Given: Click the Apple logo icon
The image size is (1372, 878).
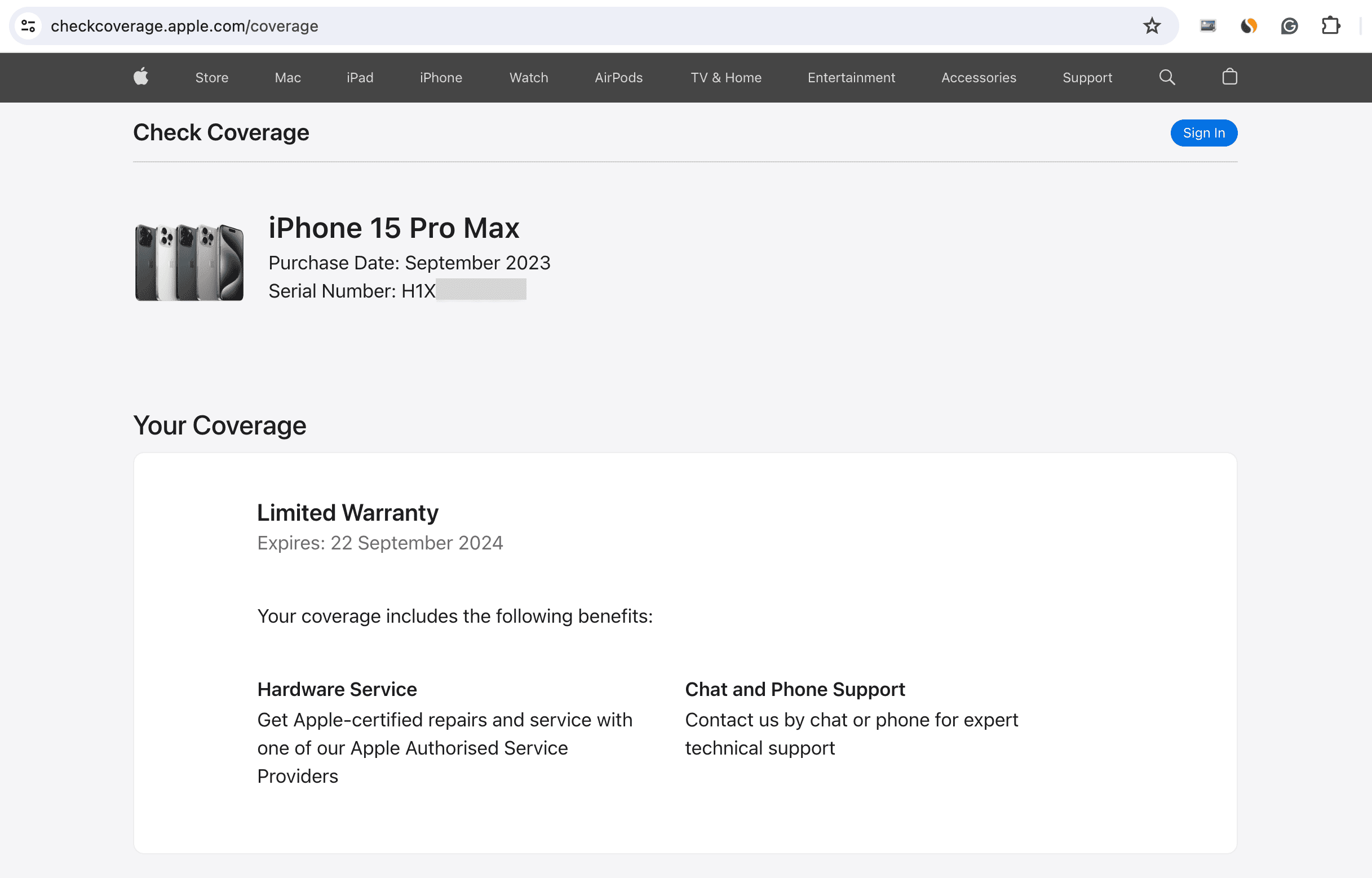Looking at the screenshot, I should (x=140, y=78).
